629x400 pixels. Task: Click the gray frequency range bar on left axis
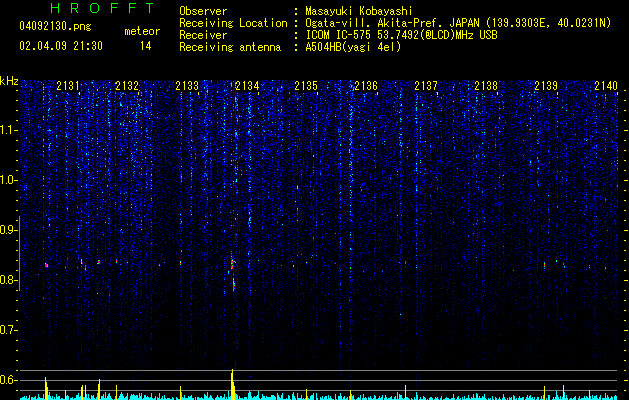[19, 253]
